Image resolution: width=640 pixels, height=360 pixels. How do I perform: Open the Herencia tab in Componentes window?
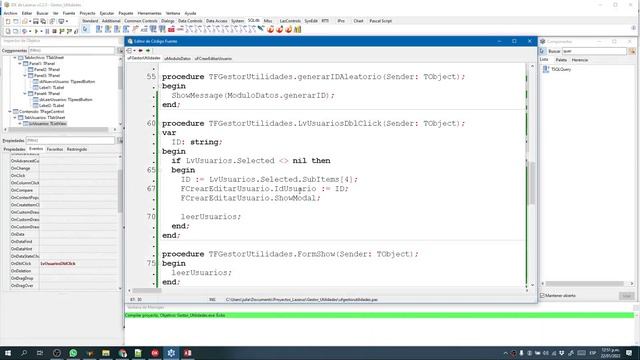[x=580, y=60]
